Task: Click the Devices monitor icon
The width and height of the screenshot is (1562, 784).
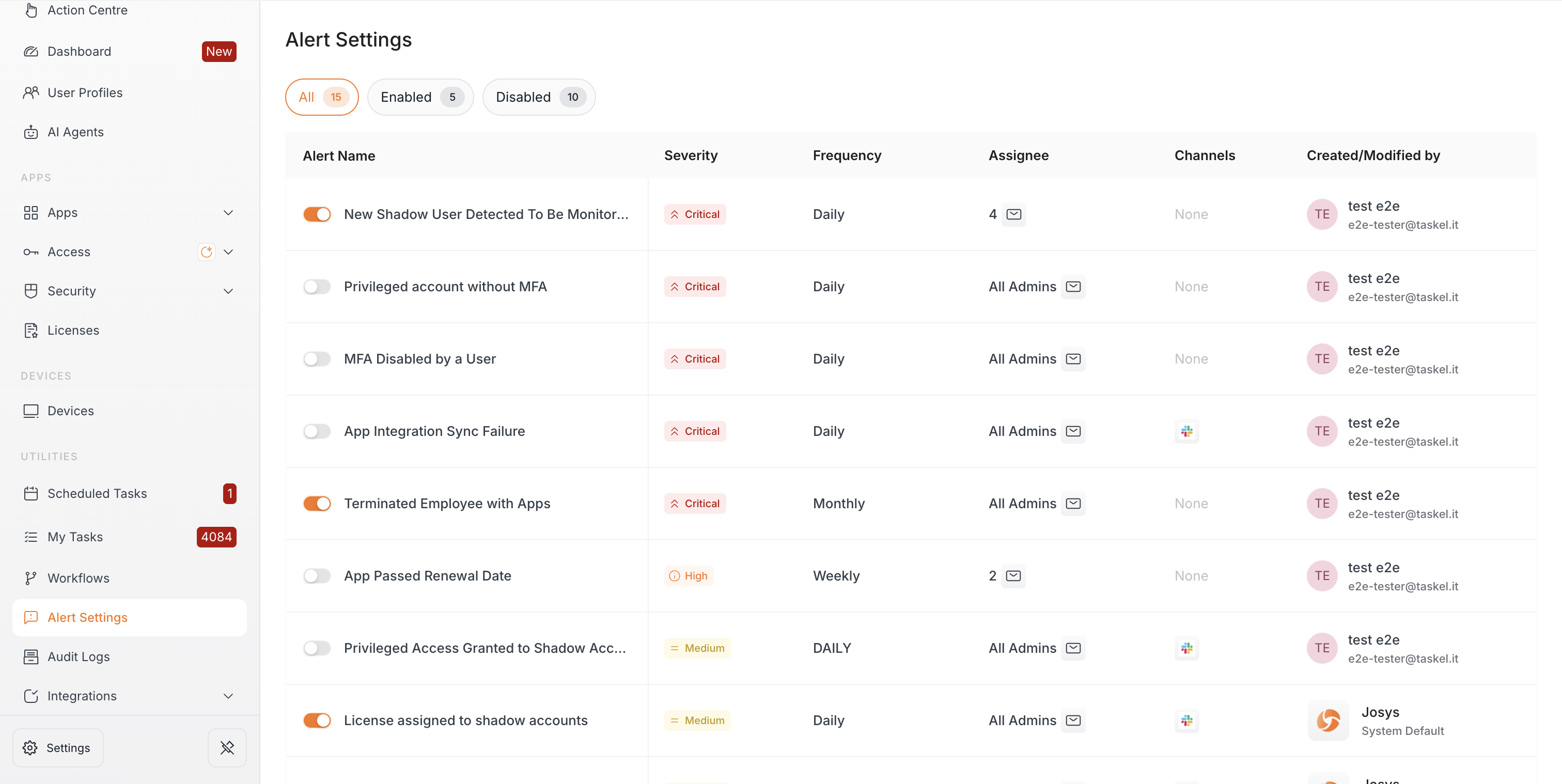Action: tap(31, 411)
